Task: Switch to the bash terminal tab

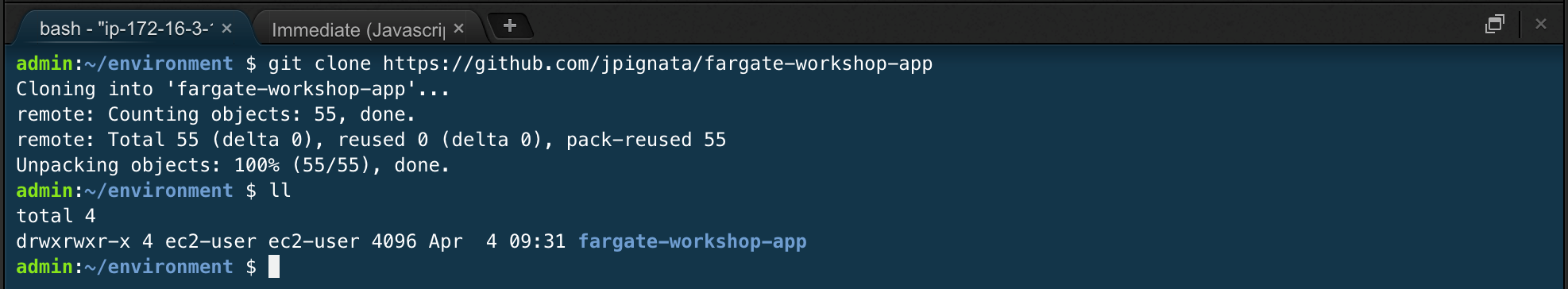Action: click(x=126, y=29)
